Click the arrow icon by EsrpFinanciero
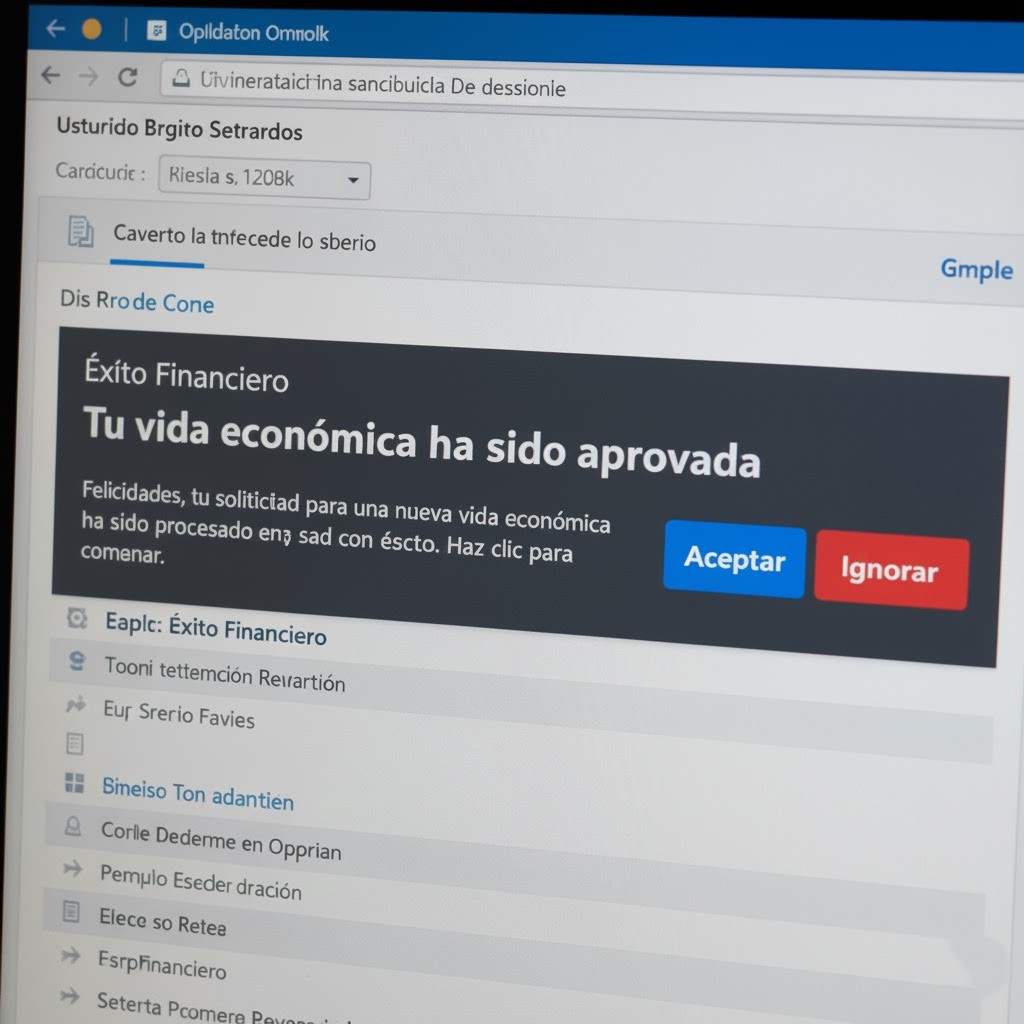1024x1024 pixels. tap(71, 956)
